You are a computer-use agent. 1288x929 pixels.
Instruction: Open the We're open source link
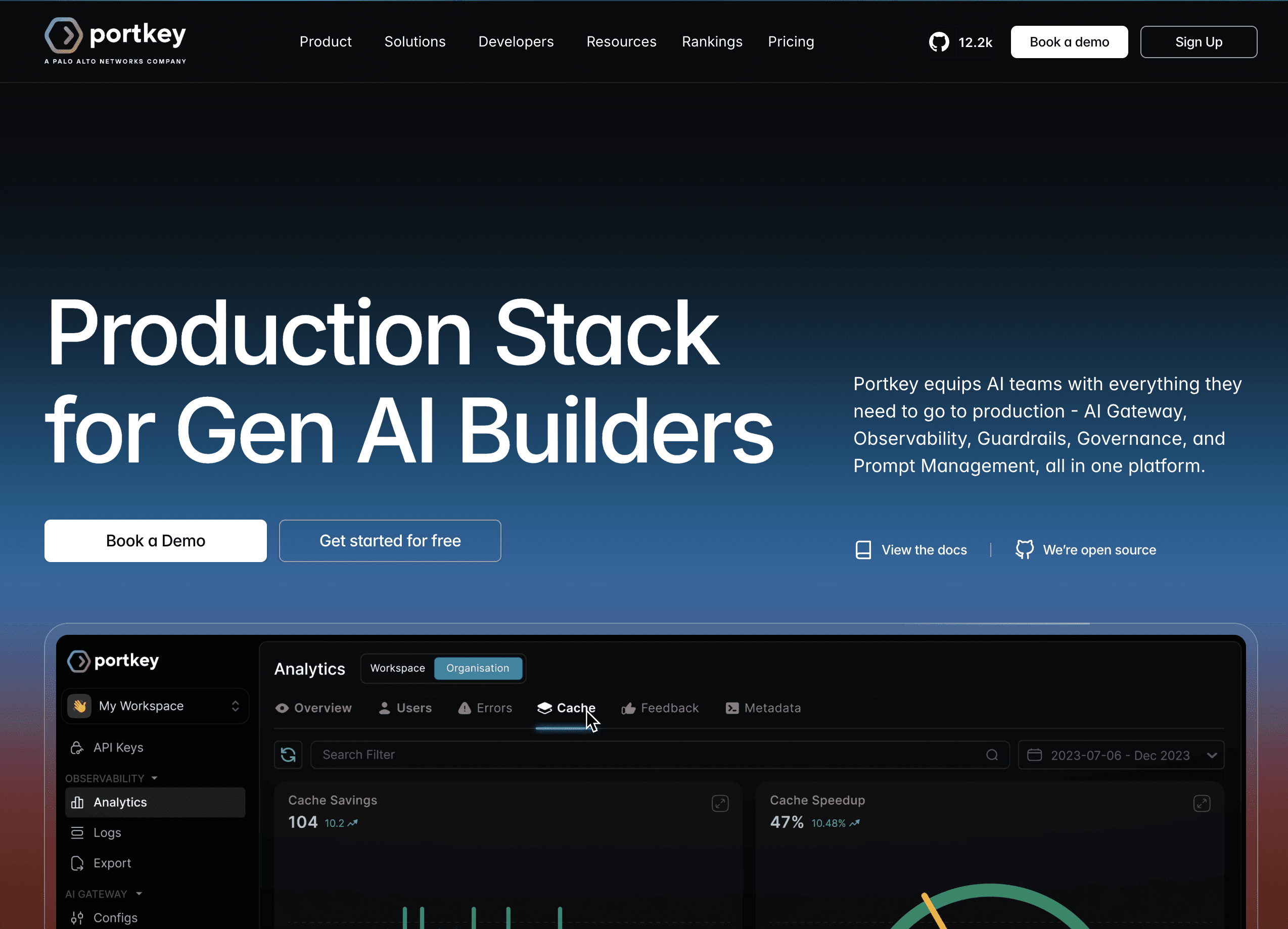point(1085,550)
